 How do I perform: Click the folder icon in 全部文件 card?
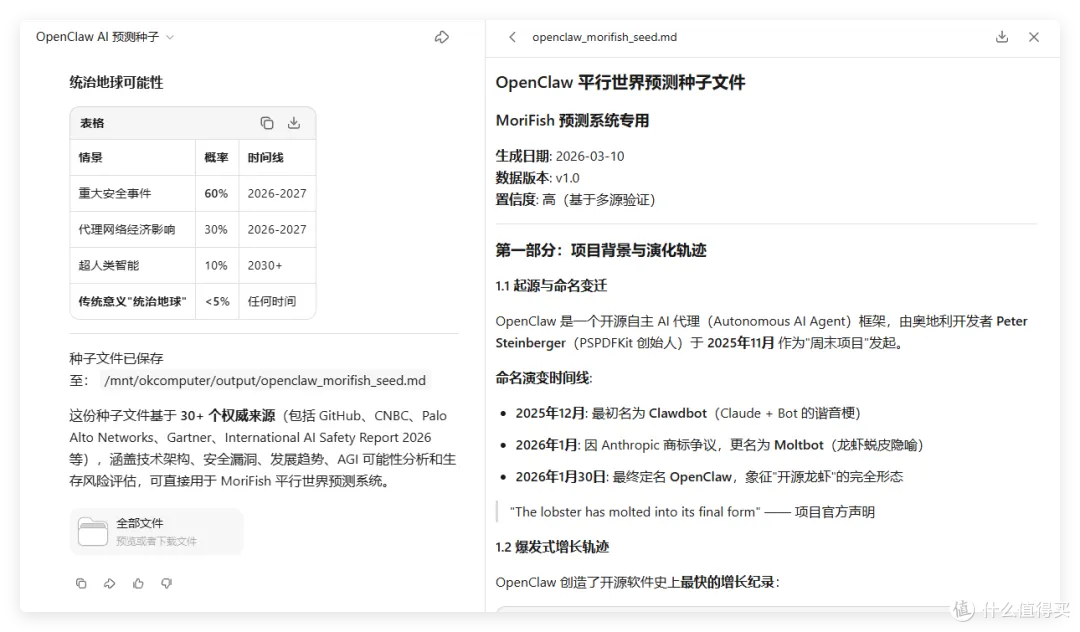(x=93, y=531)
